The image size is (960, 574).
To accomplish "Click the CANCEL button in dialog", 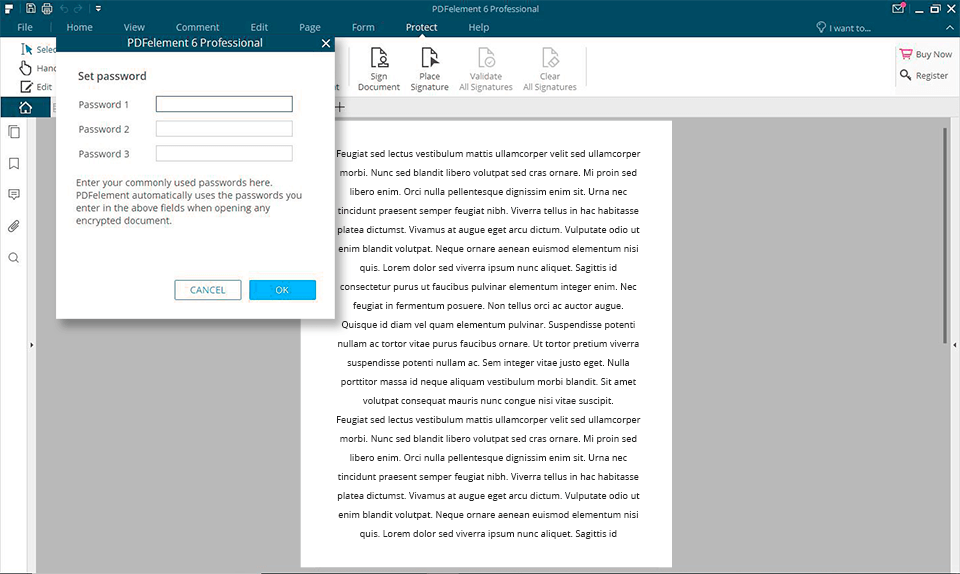I will [208, 290].
